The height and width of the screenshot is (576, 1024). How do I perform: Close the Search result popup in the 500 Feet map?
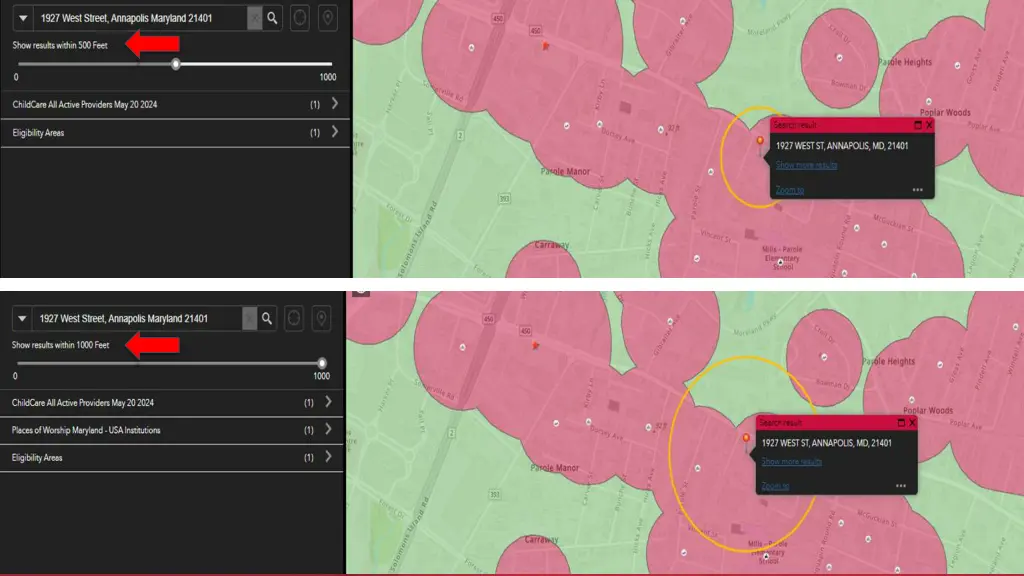pyautogui.click(x=929, y=125)
